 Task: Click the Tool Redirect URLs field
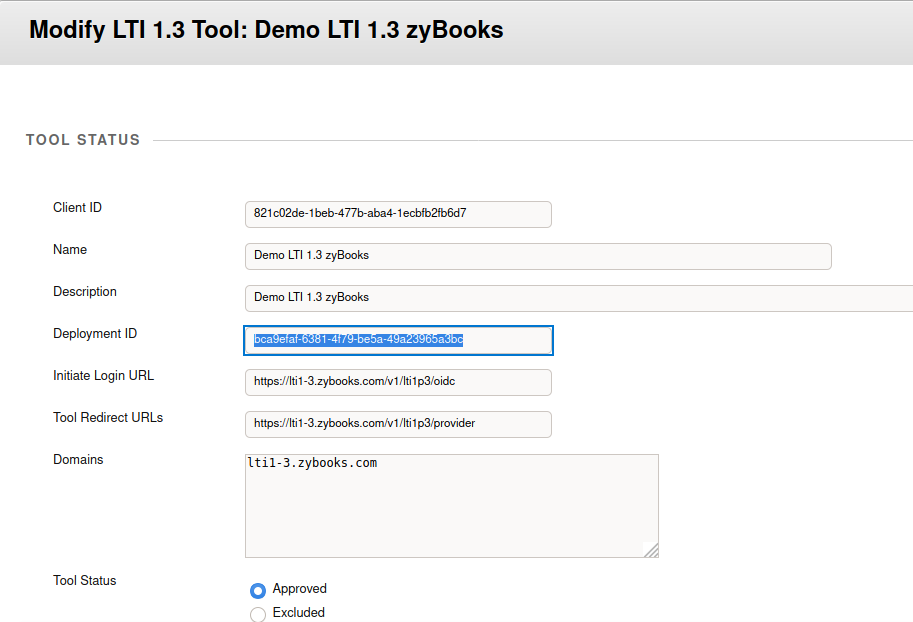[398, 424]
